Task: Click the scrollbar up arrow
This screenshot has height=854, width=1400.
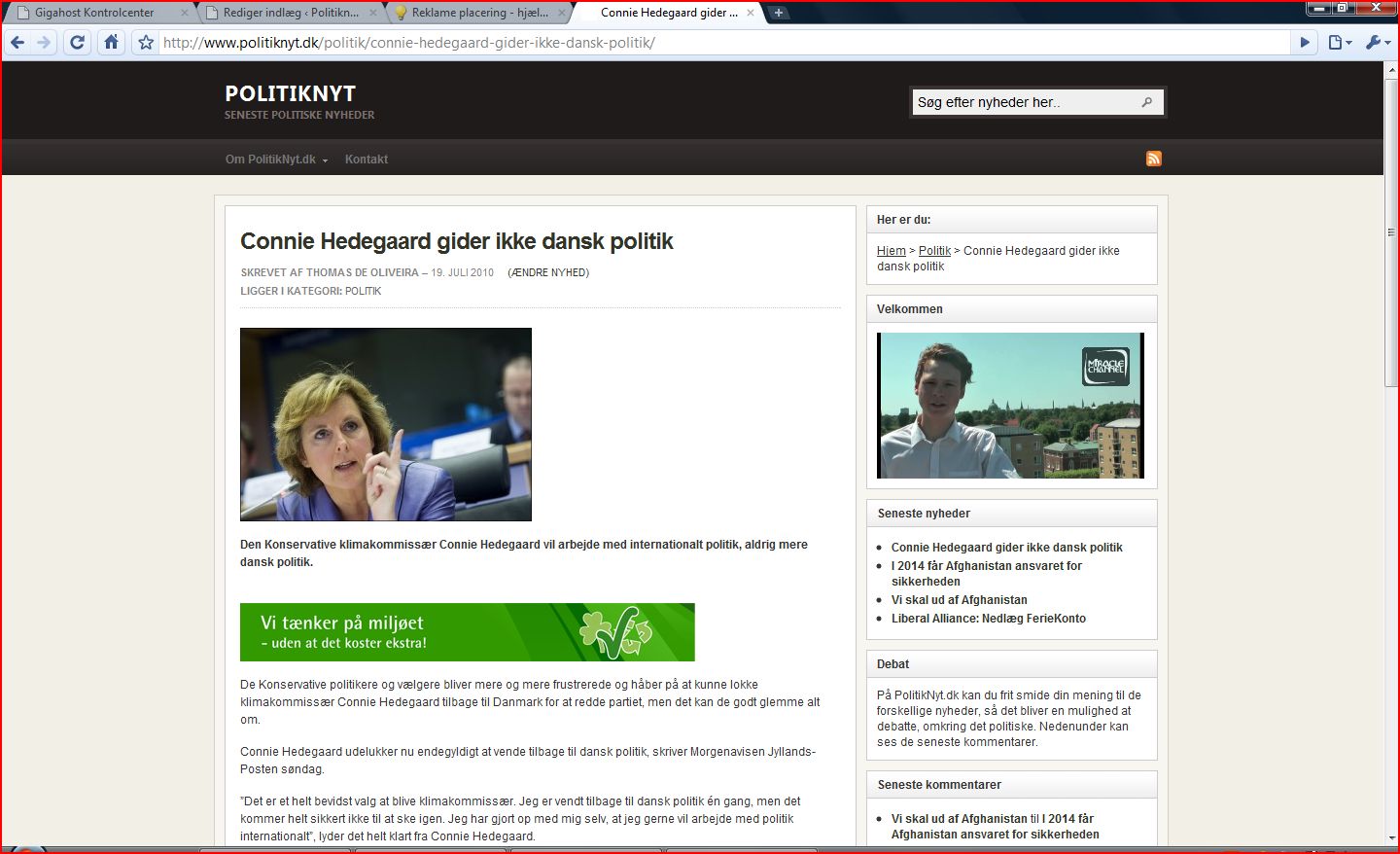Action: 1391,68
